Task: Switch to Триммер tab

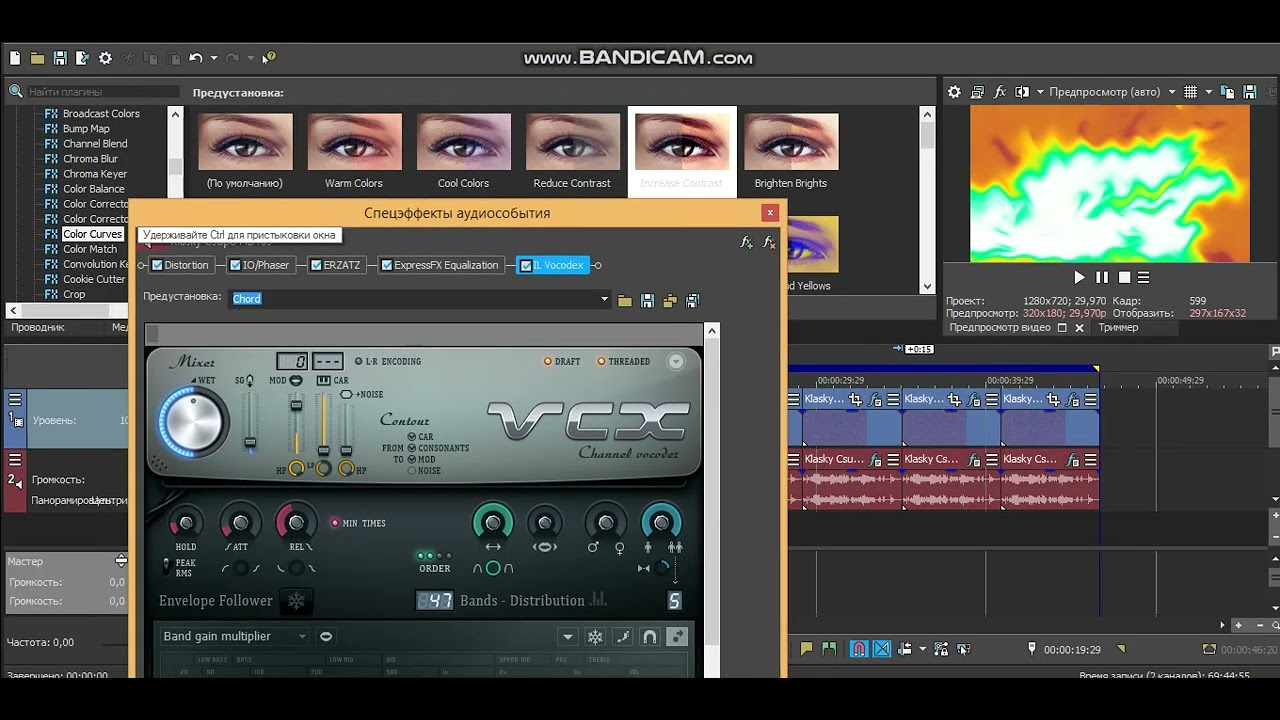Action: pos(1118,327)
